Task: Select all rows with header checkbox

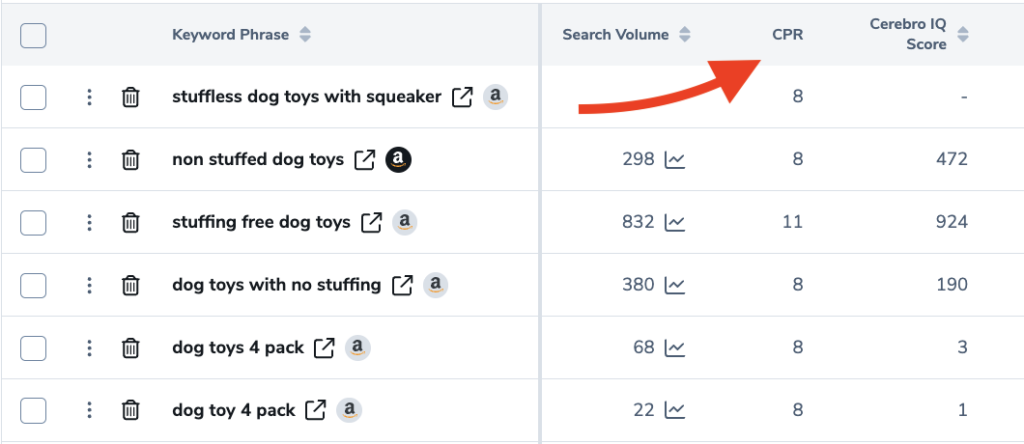Action: point(33,35)
